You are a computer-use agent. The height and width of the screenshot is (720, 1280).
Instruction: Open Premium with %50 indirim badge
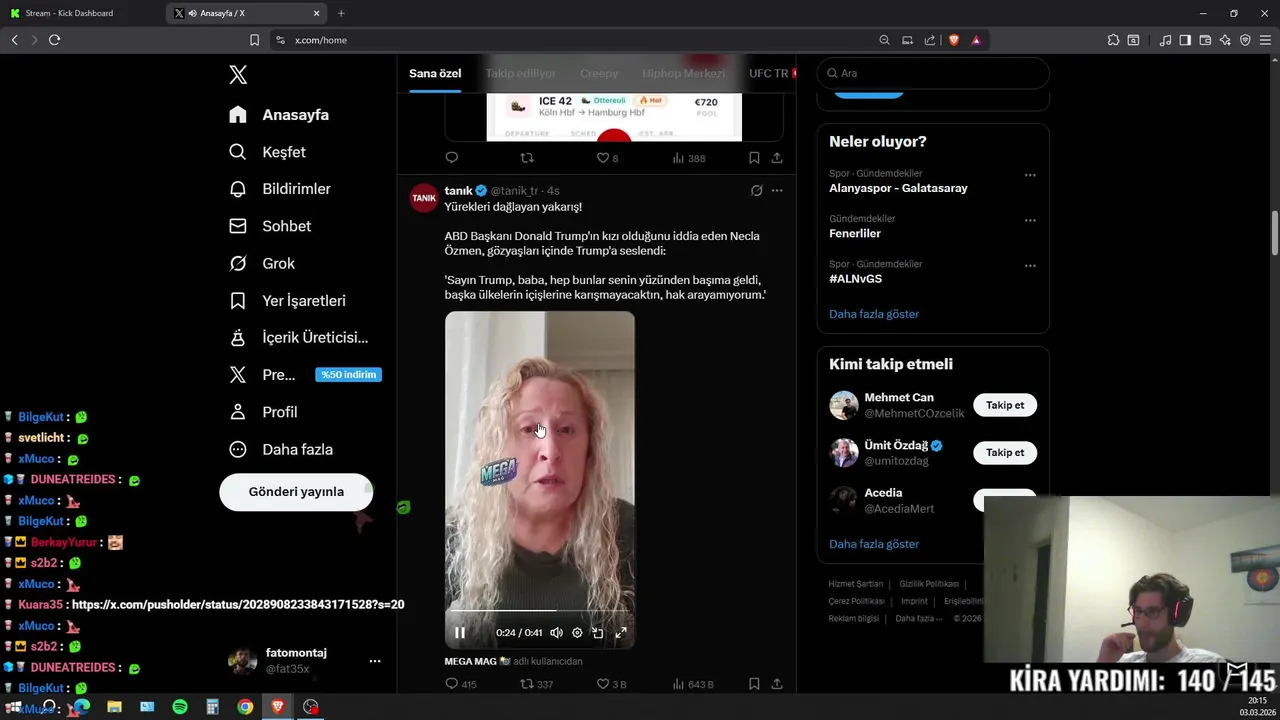(305, 375)
